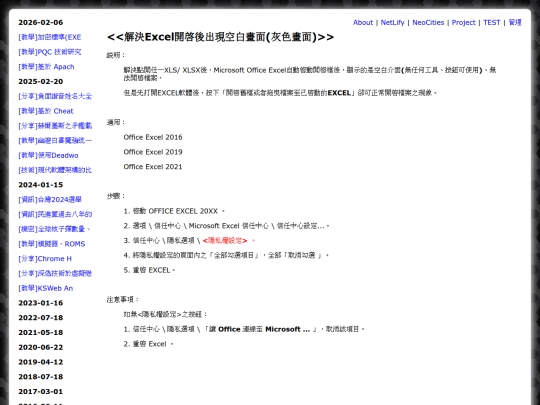Click the '說明：' section heading
Viewport: 540px width, 405px height.
tap(116, 55)
